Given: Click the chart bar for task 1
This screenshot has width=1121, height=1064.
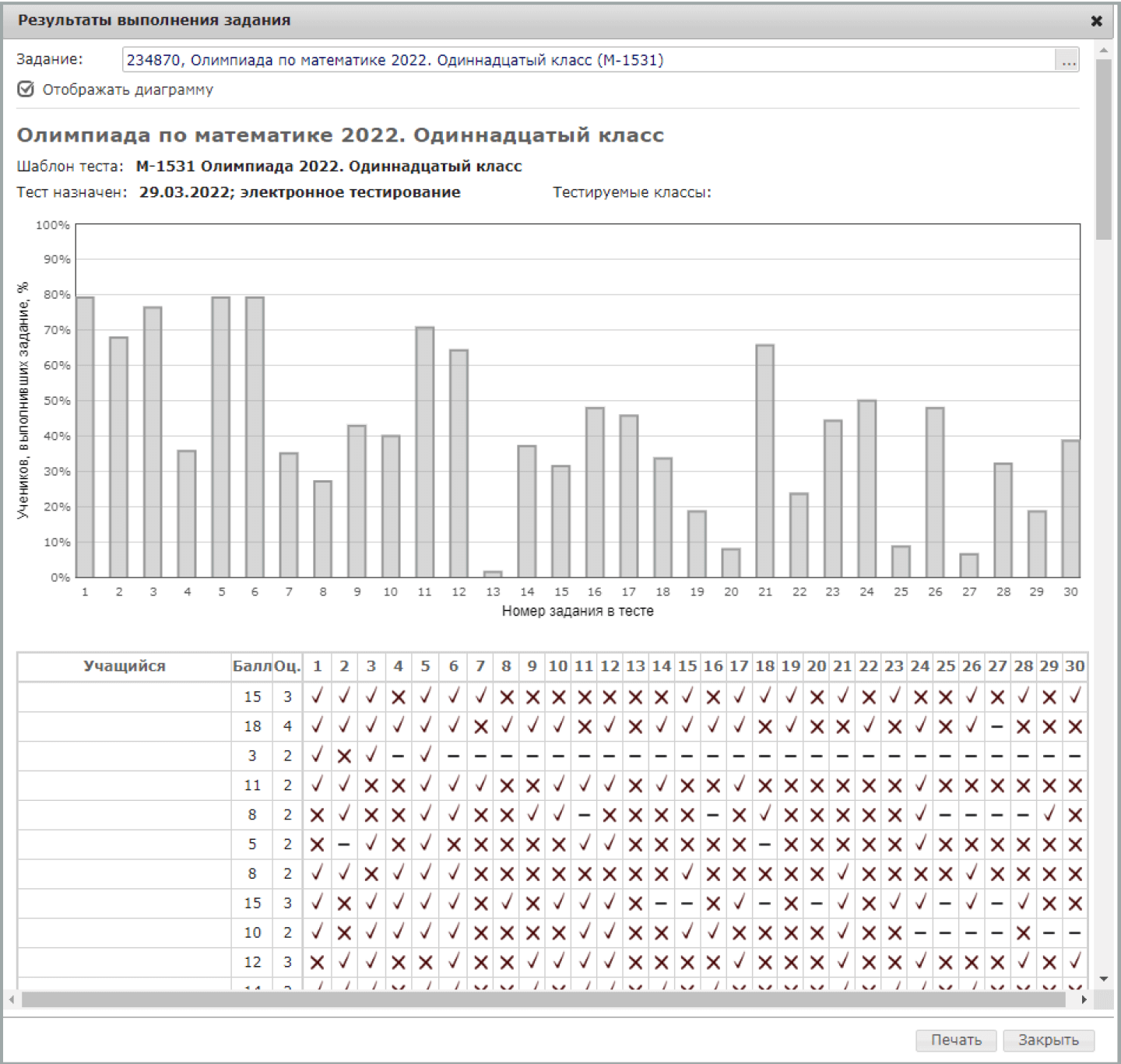Looking at the screenshot, I should click(x=85, y=437).
